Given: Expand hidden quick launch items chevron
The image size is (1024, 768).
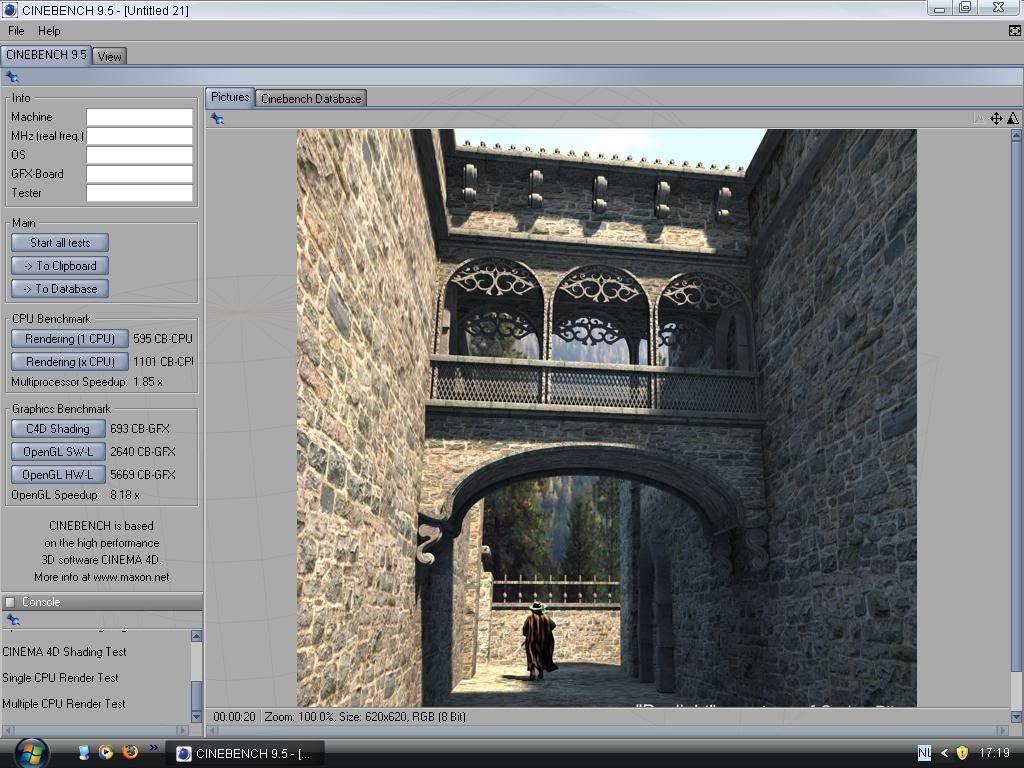Looking at the screenshot, I should pyautogui.click(x=153, y=748).
